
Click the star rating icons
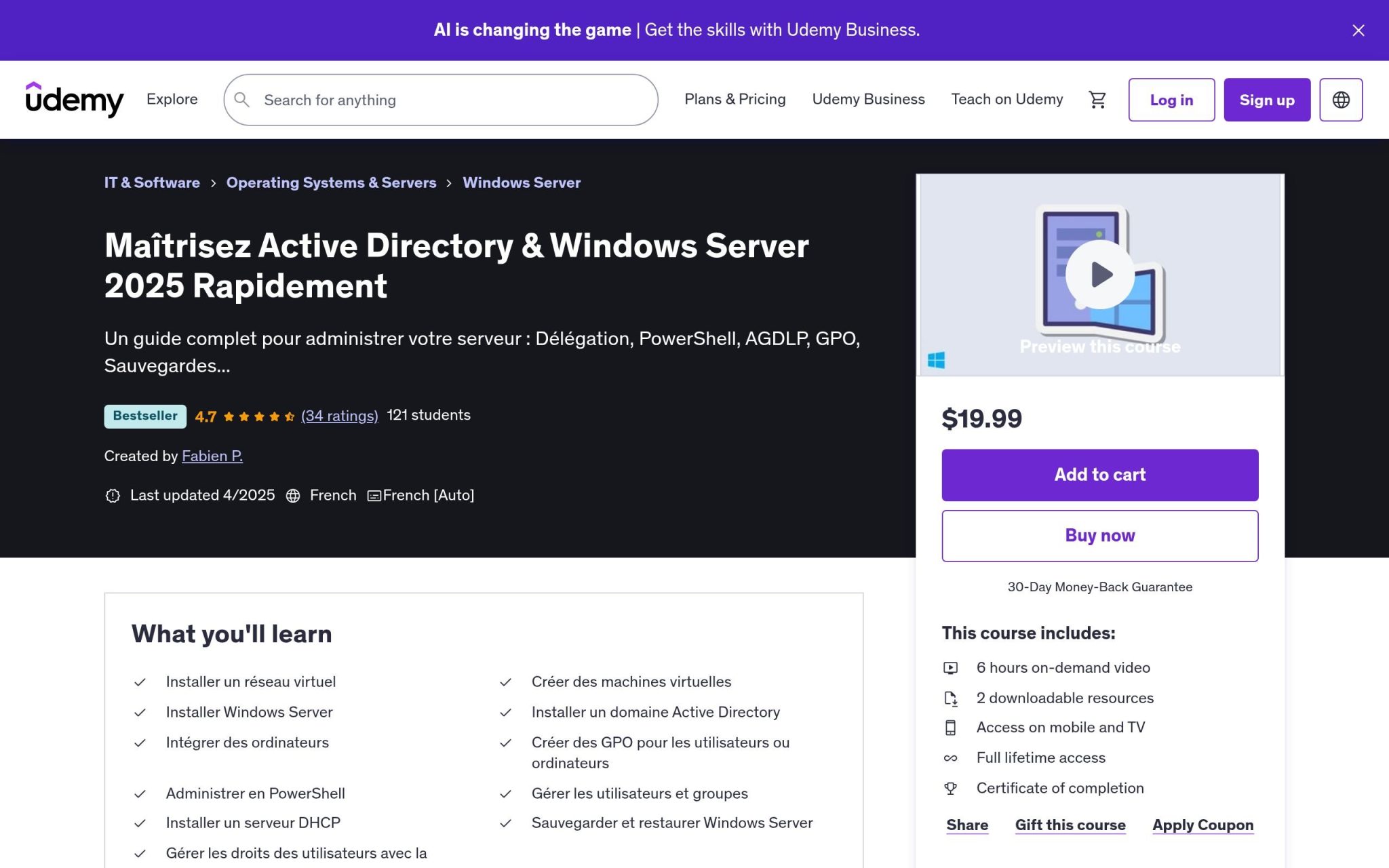258,416
